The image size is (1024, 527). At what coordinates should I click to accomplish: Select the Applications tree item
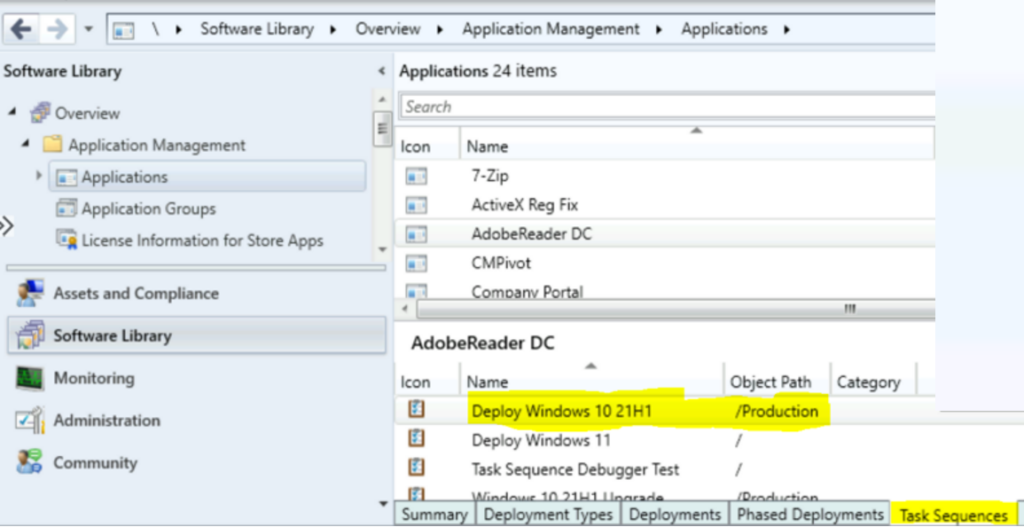coord(207,177)
